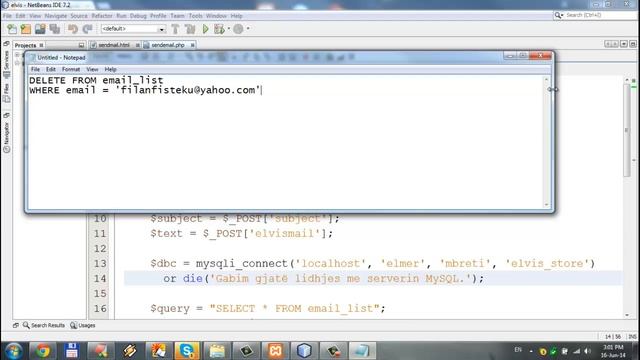Open NetBeans Refactor menu
The width and height of the screenshot is (640, 360).
pos(102,16)
